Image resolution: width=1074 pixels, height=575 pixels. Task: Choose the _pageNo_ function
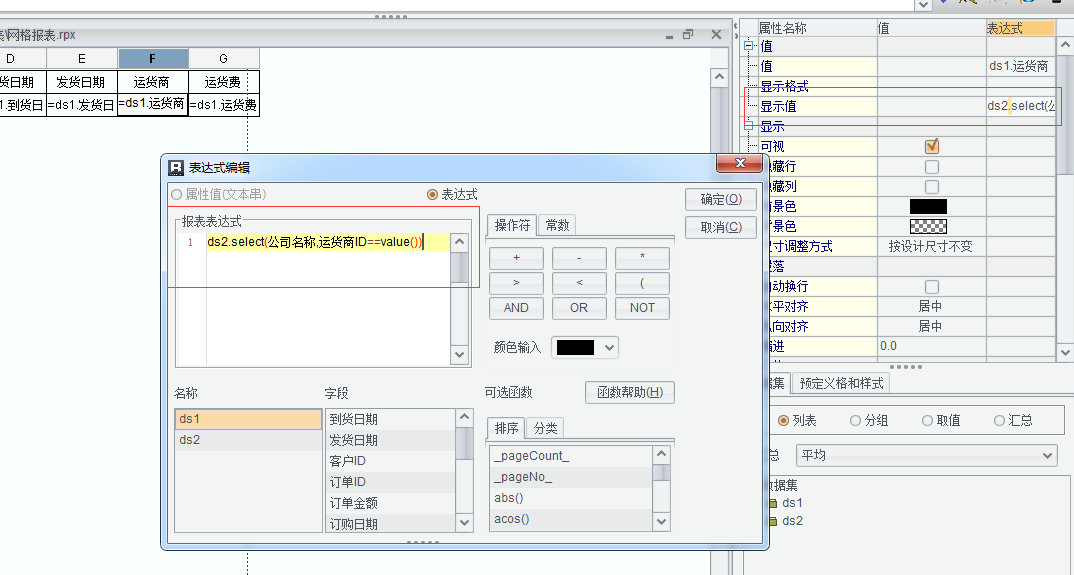(571, 477)
